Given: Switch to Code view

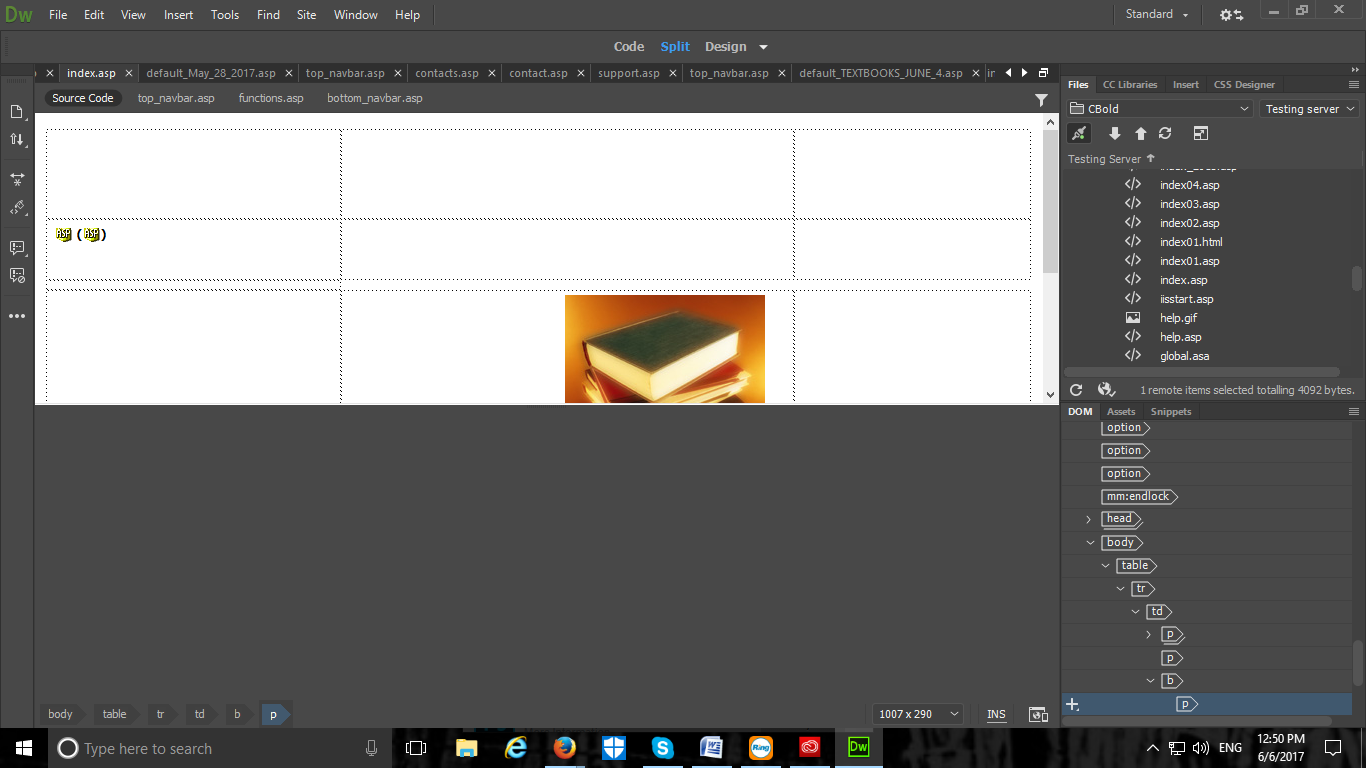Looking at the screenshot, I should (629, 46).
